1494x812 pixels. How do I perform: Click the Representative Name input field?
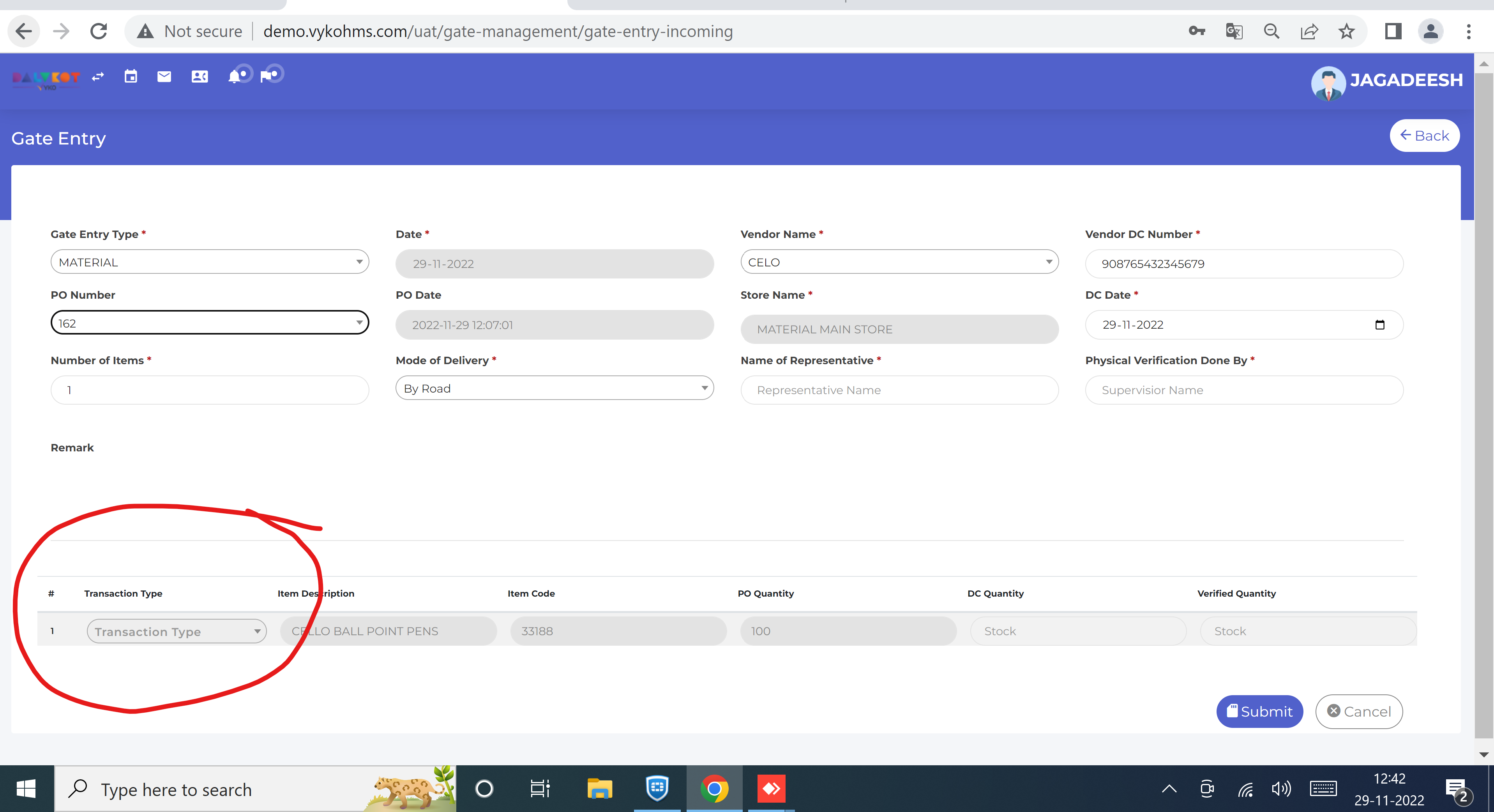[x=899, y=390]
